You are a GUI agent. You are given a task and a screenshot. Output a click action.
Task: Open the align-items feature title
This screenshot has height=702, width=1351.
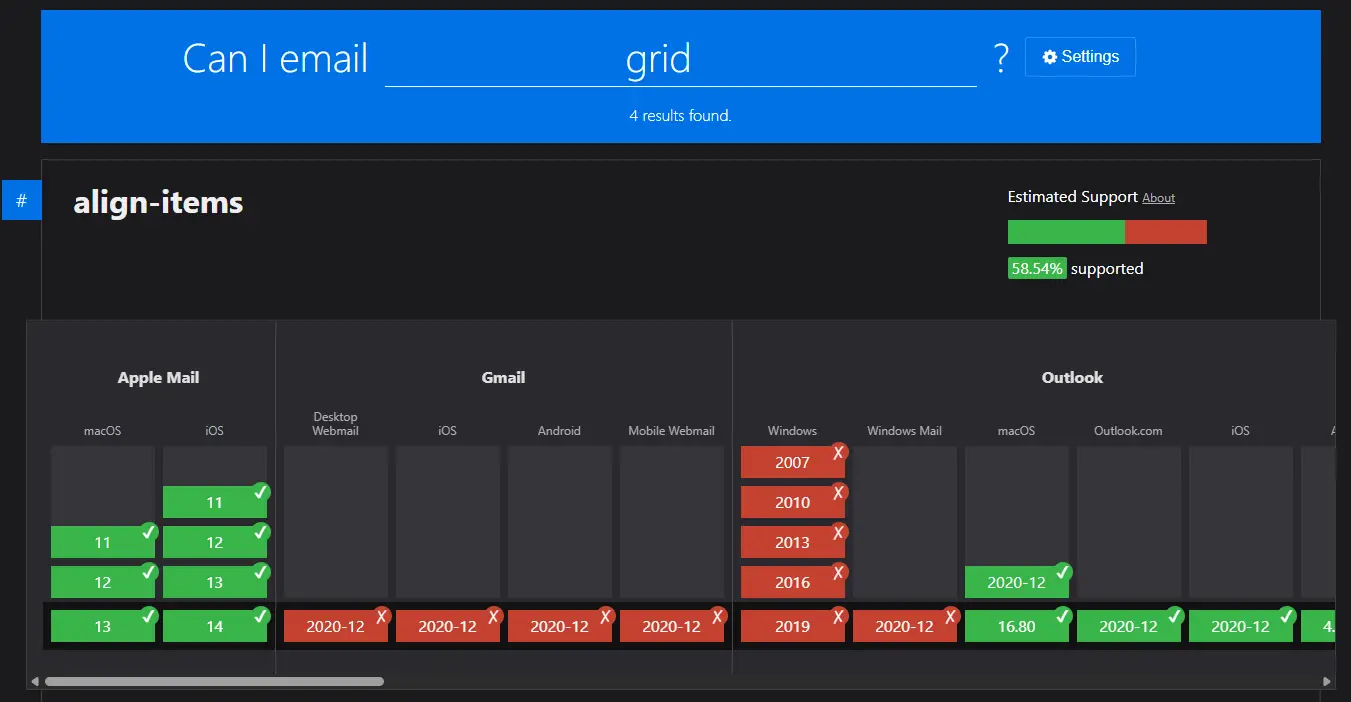(x=158, y=202)
